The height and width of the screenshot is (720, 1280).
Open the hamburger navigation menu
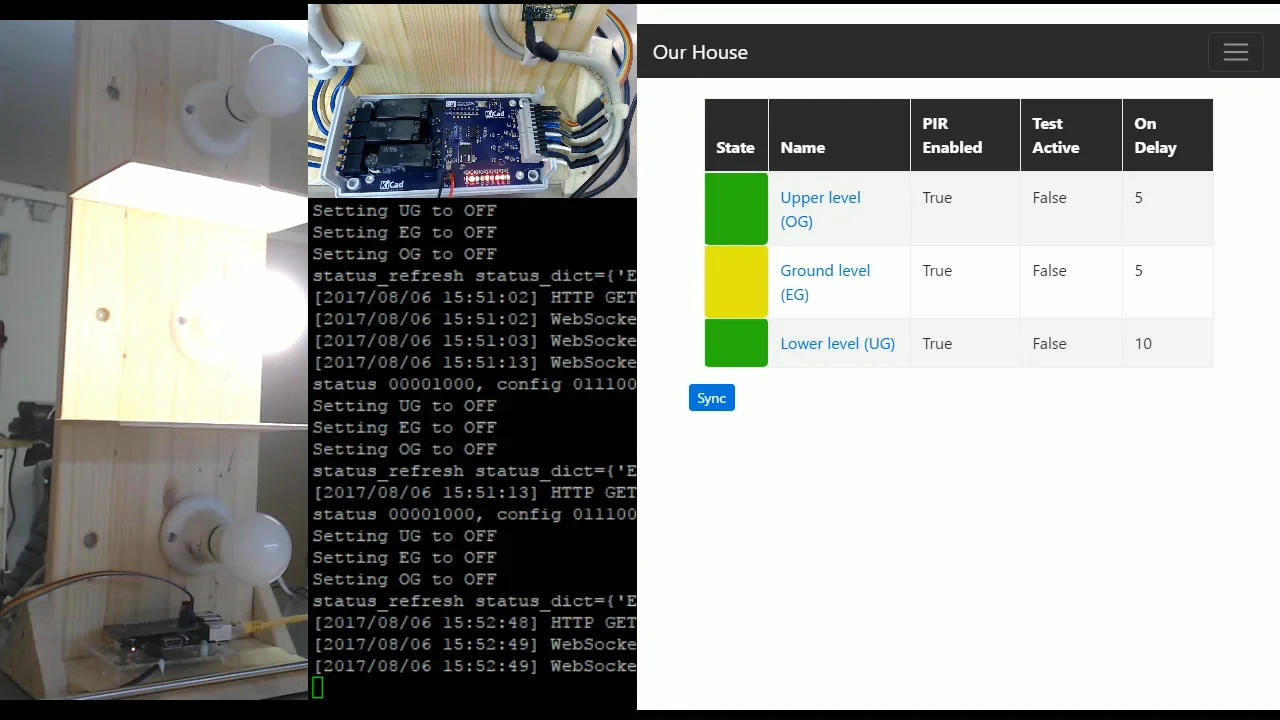1235,52
